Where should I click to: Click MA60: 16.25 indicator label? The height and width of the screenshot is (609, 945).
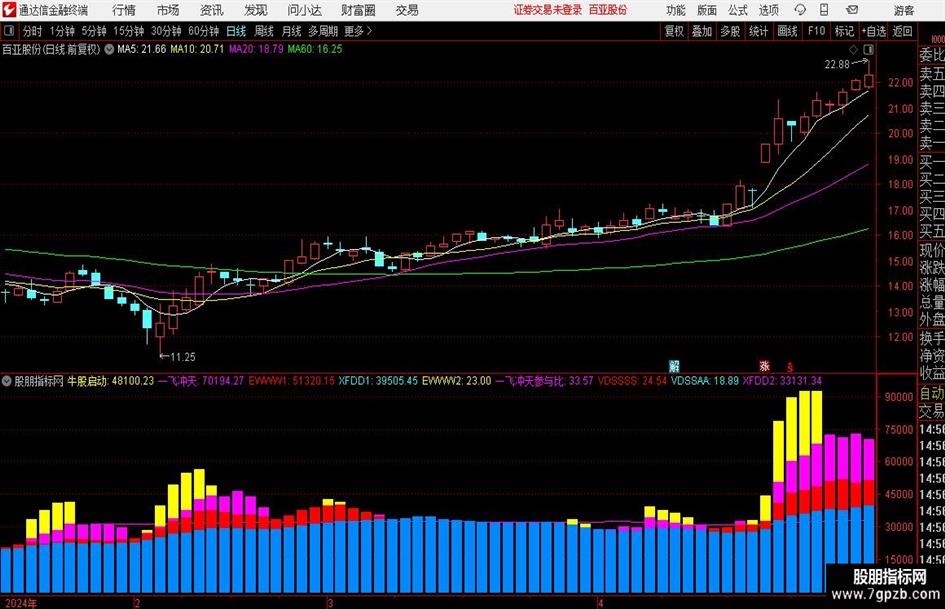(315, 49)
